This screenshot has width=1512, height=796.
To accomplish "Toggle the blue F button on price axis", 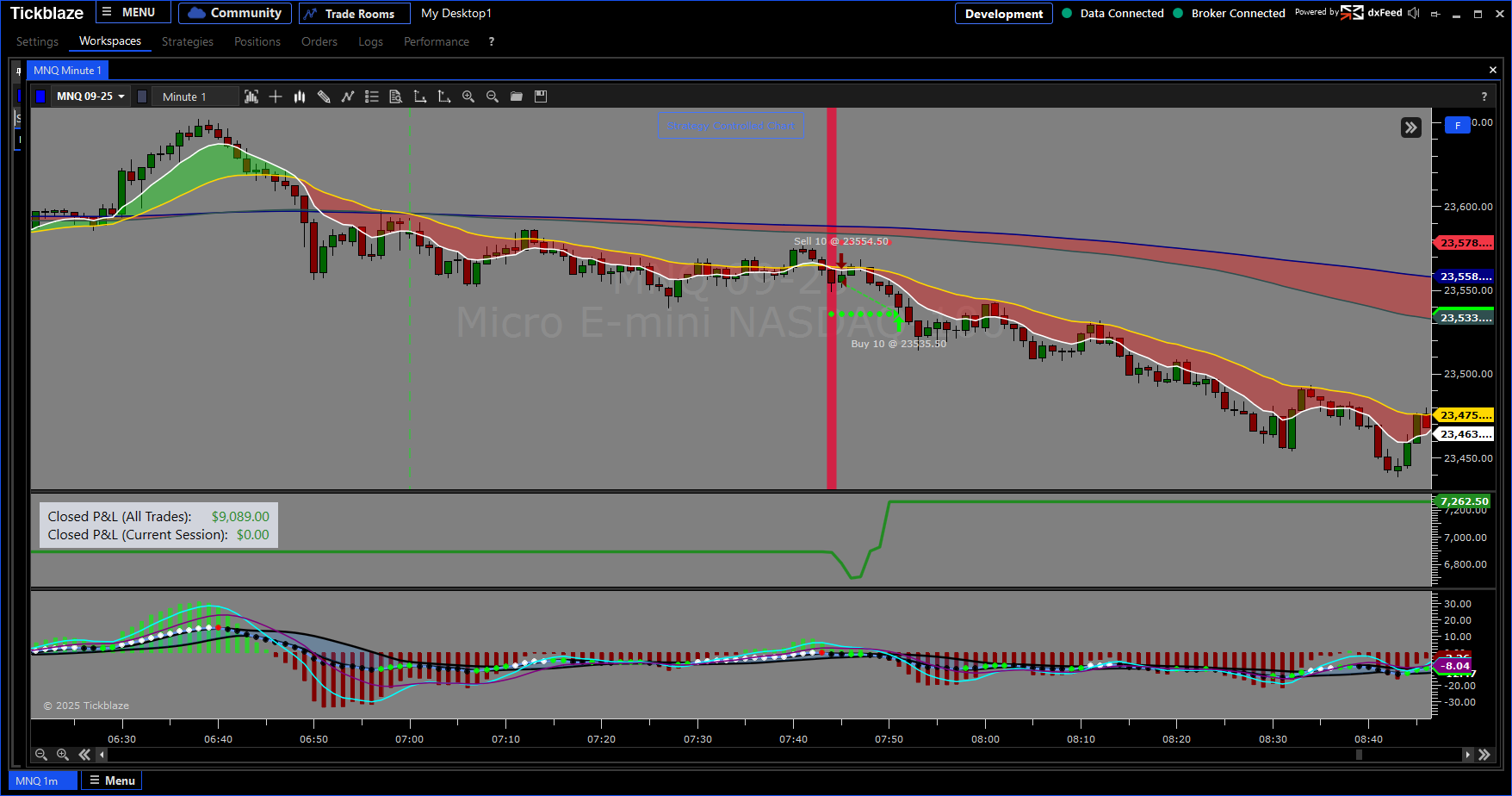I will click(x=1457, y=126).
